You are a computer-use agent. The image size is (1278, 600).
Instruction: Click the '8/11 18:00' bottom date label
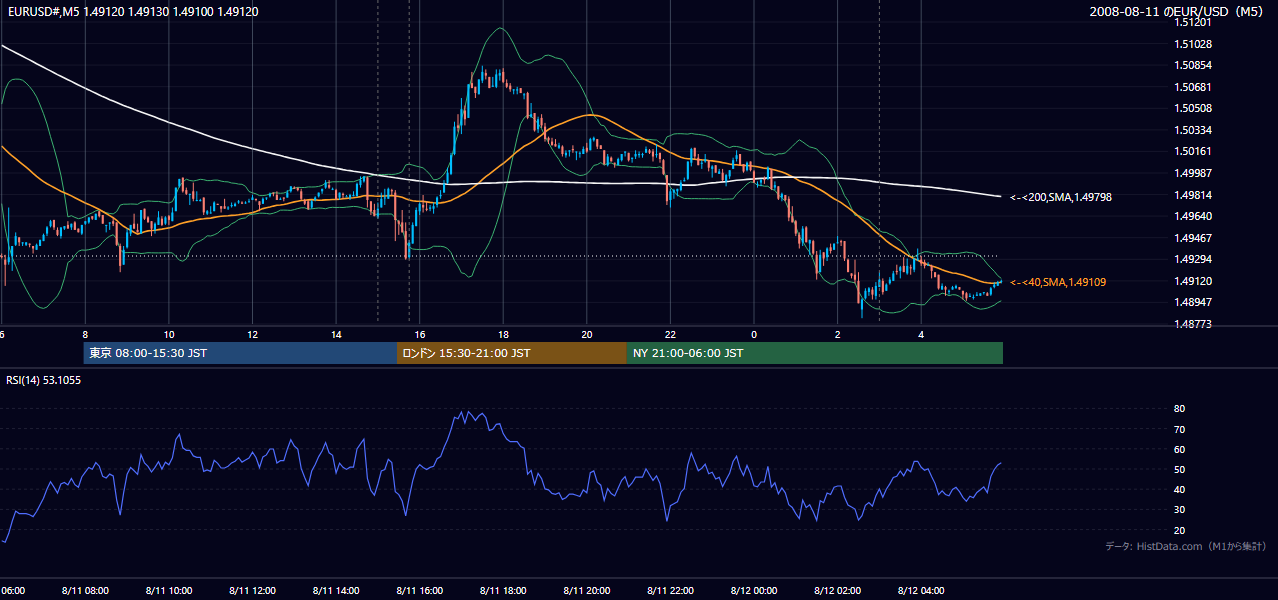point(503,591)
